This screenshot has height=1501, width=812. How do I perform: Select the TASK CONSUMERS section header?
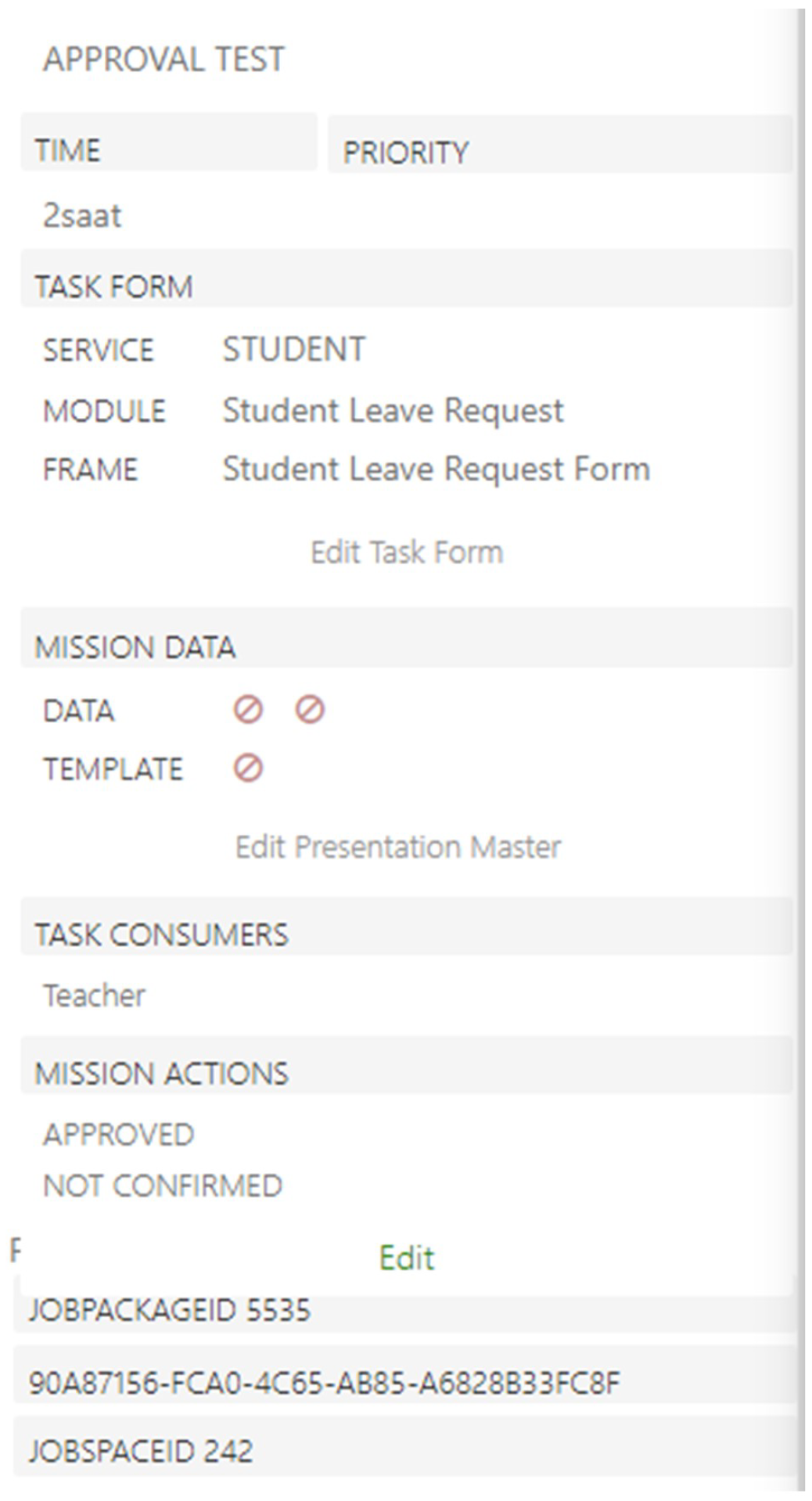pyautogui.click(x=161, y=934)
